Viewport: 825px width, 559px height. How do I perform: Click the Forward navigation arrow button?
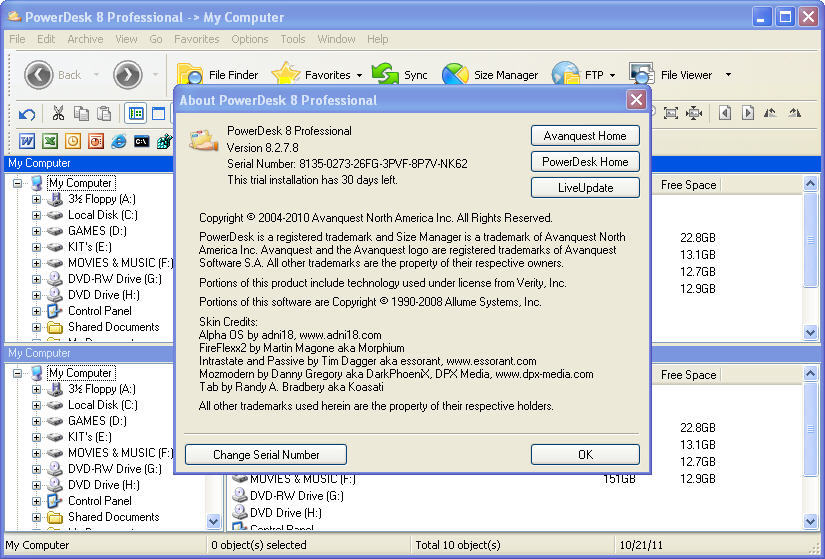click(x=128, y=75)
